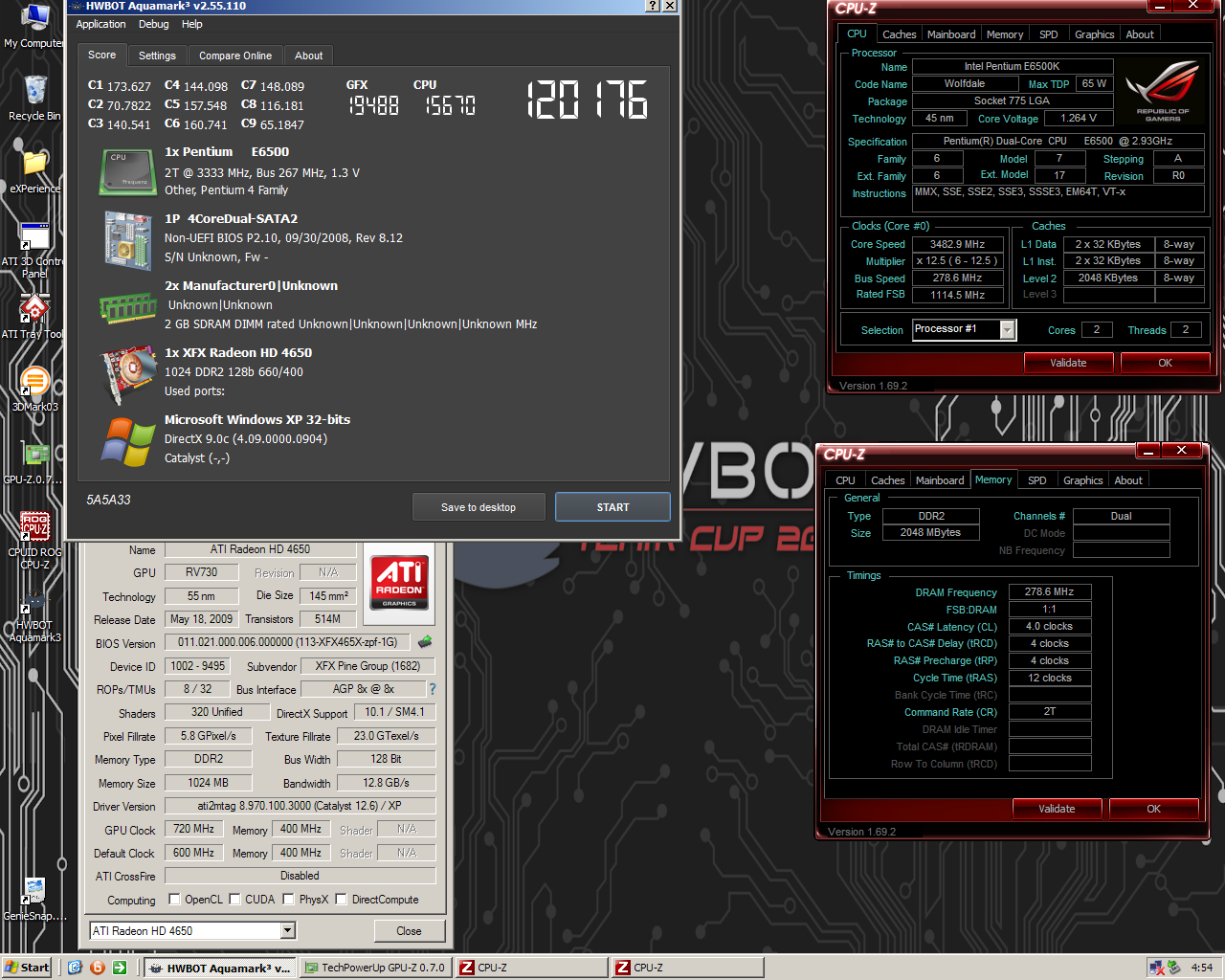Click the Aquamark total score 120176
The image size is (1225, 980).
point(588,100)
